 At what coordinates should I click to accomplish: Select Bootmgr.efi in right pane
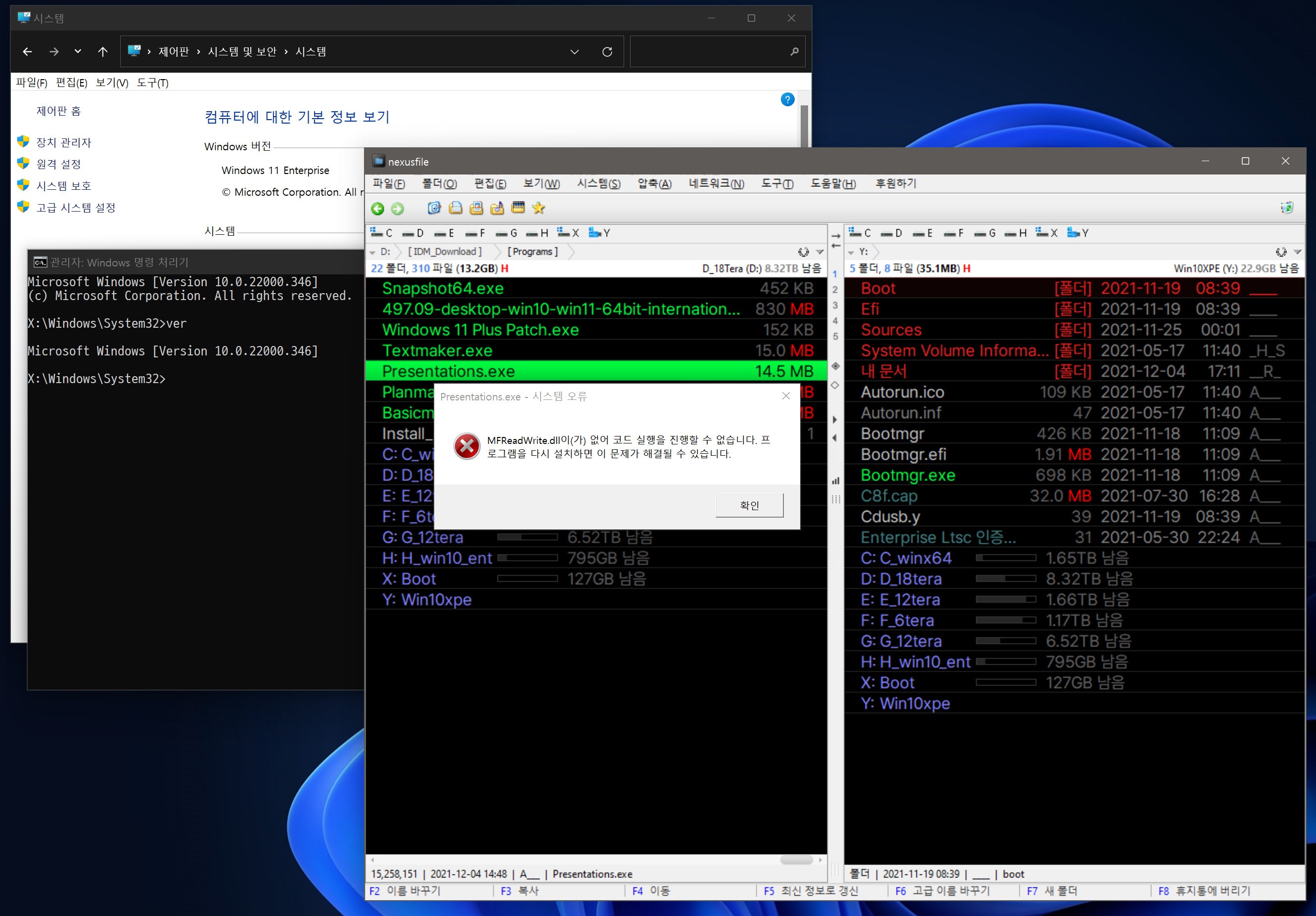tap(1074, 454)
